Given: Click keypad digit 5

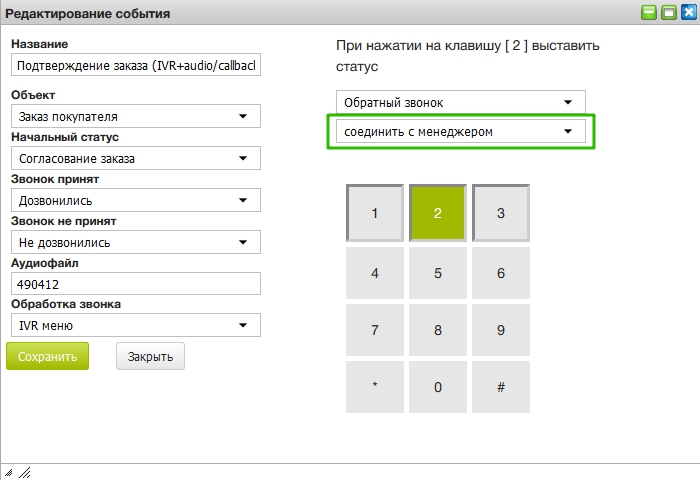Looking at the screenshot, I should click(x=437, y=273).
